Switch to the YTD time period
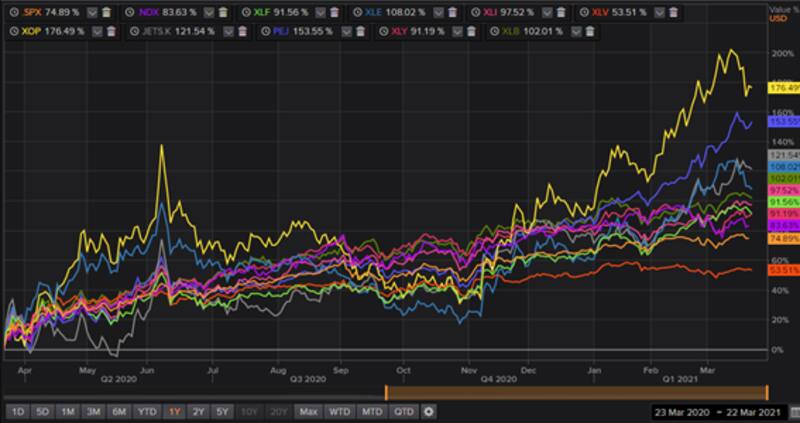 tap(146, 411)
